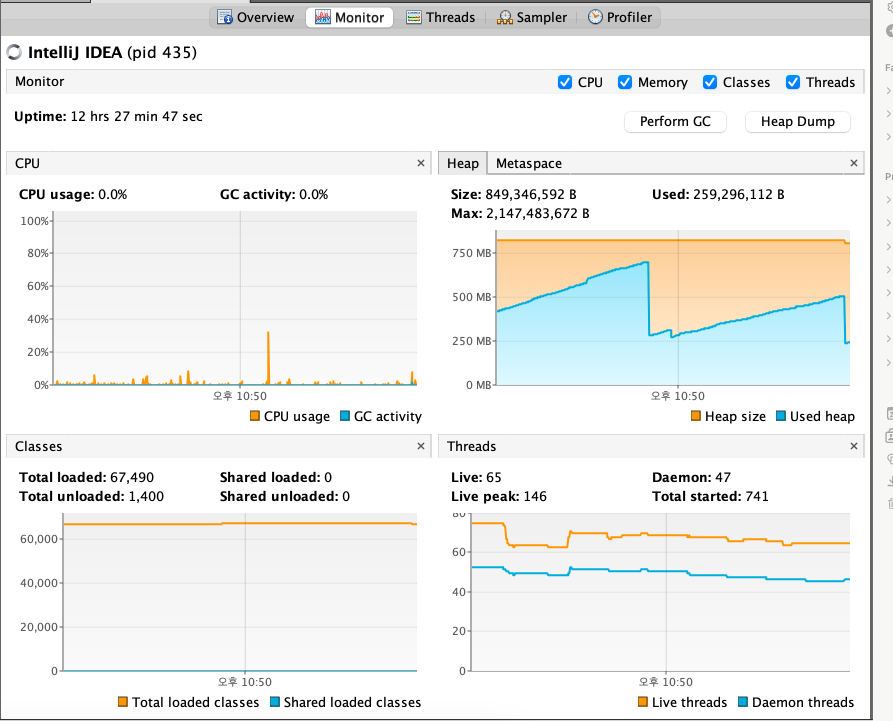Click the Live threads legend swatch
This screenshot has width=893, height=721.
click(642, 702)
